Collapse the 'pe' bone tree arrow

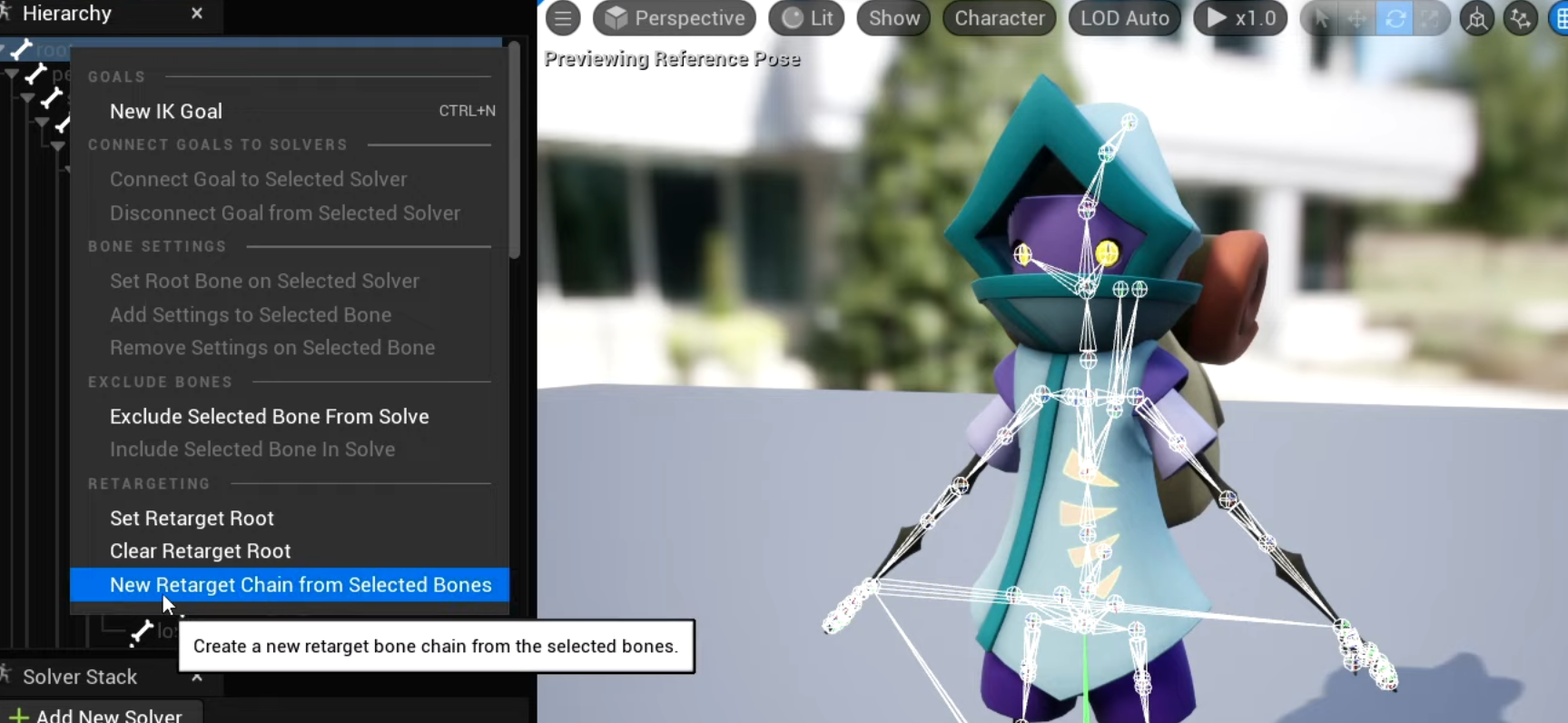(12, 74)
